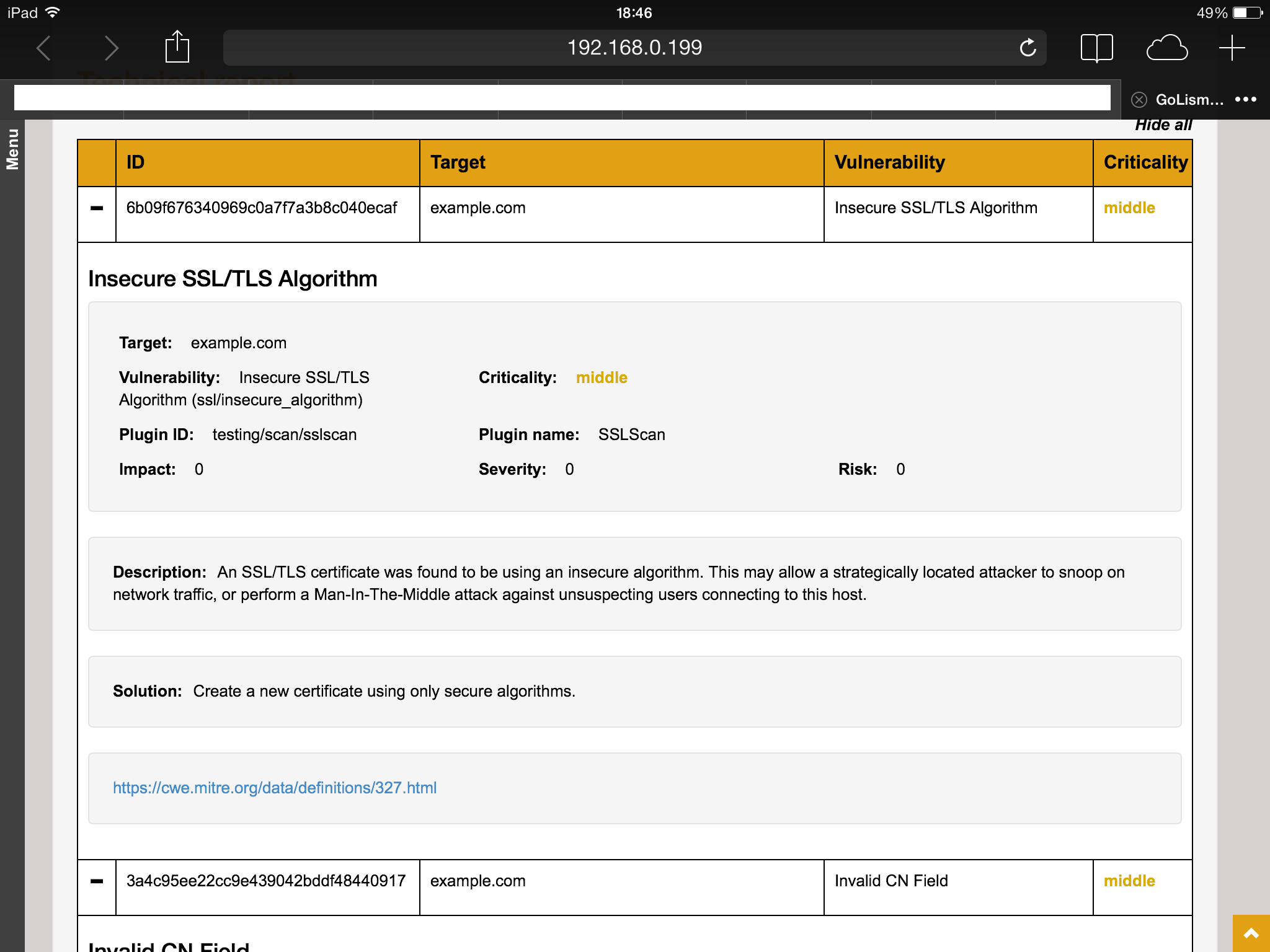Tap the Safari back arrow
Image resolution: width=1270 pixels, height=952 pixels.
pos(43,48)
